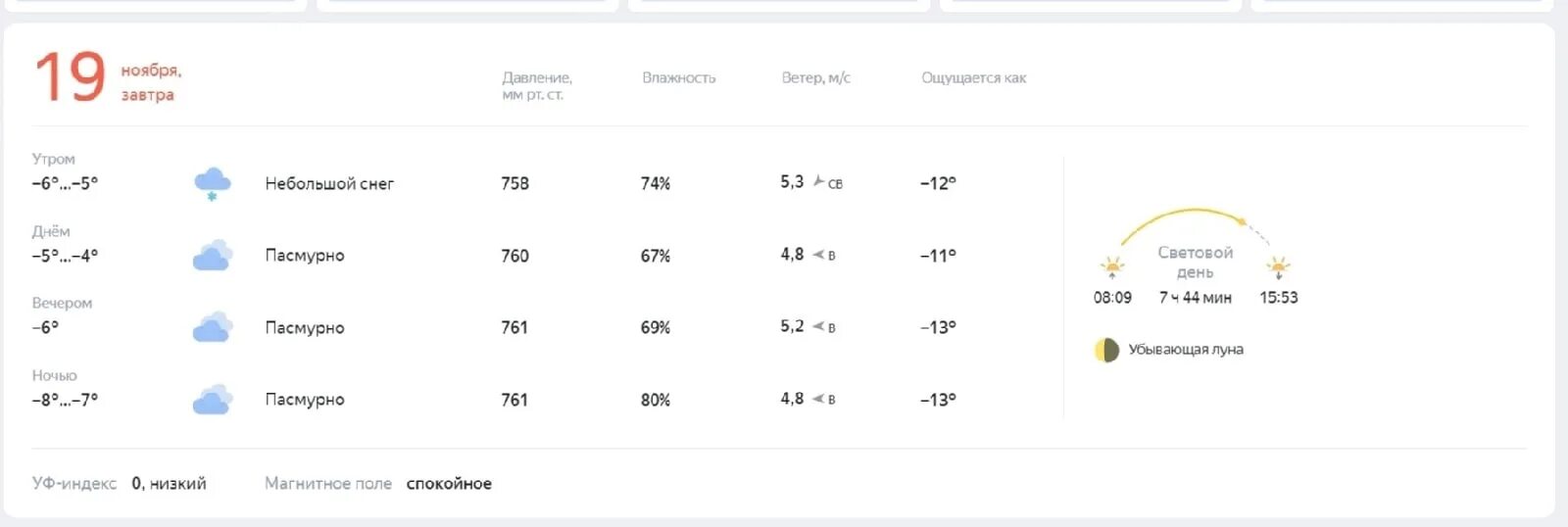Click the northeast wind arrow for morning
Image resolution: width=1568 pixels, height=527 pixels.
pos(819,181)
